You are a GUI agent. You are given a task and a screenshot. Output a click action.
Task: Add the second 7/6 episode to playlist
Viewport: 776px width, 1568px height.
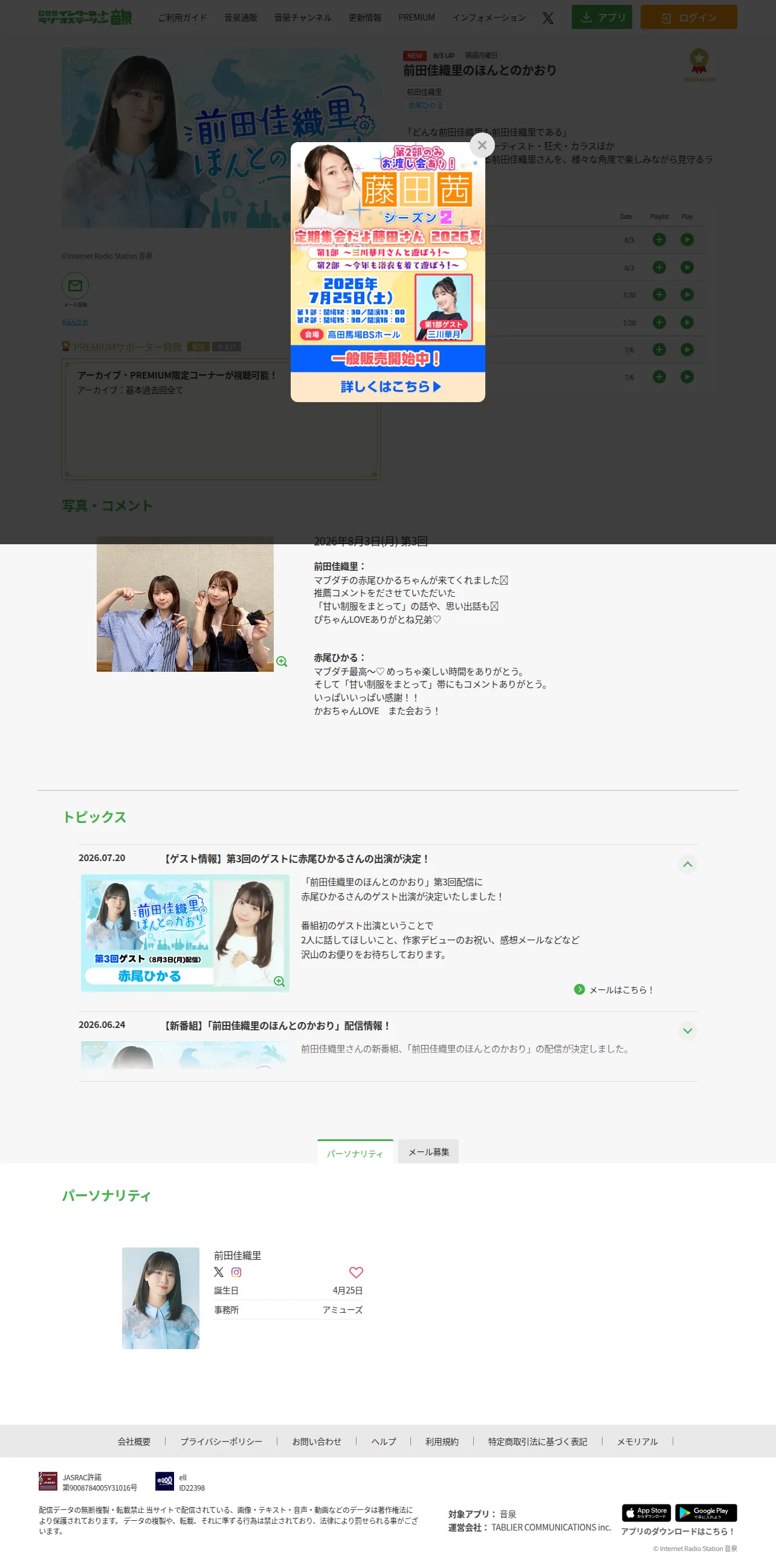tap(659, 377)
